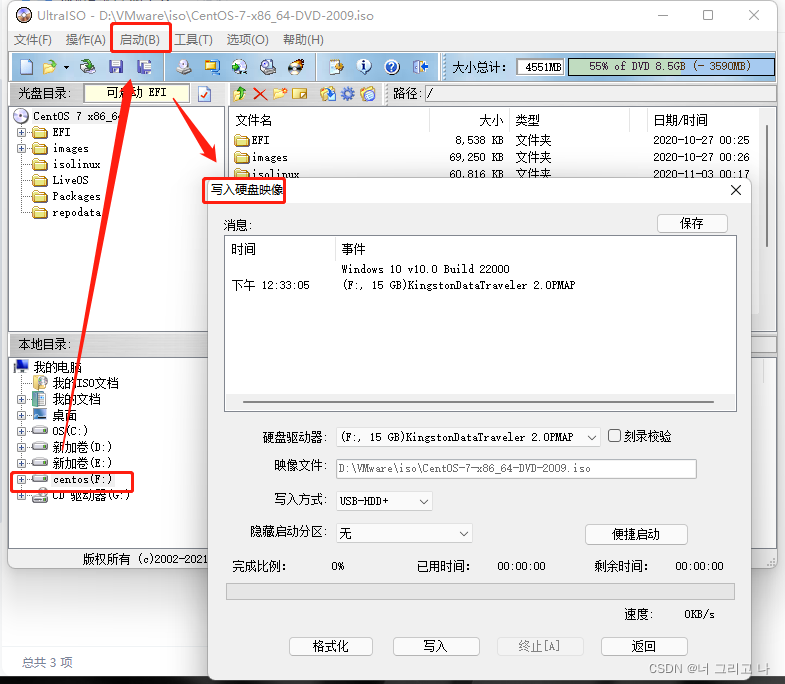Click the Mount to virtual drive icon
This screenshot has height=684, width=785.
268,67
